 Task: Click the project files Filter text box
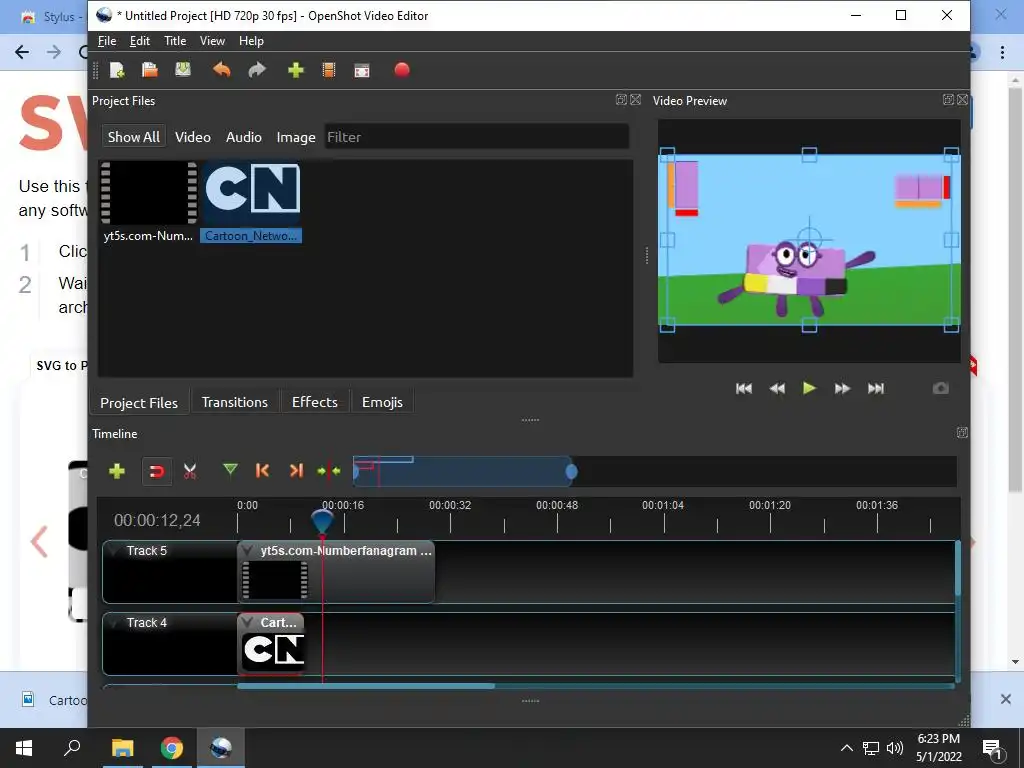pyautogui.click(x=477, y=137)
